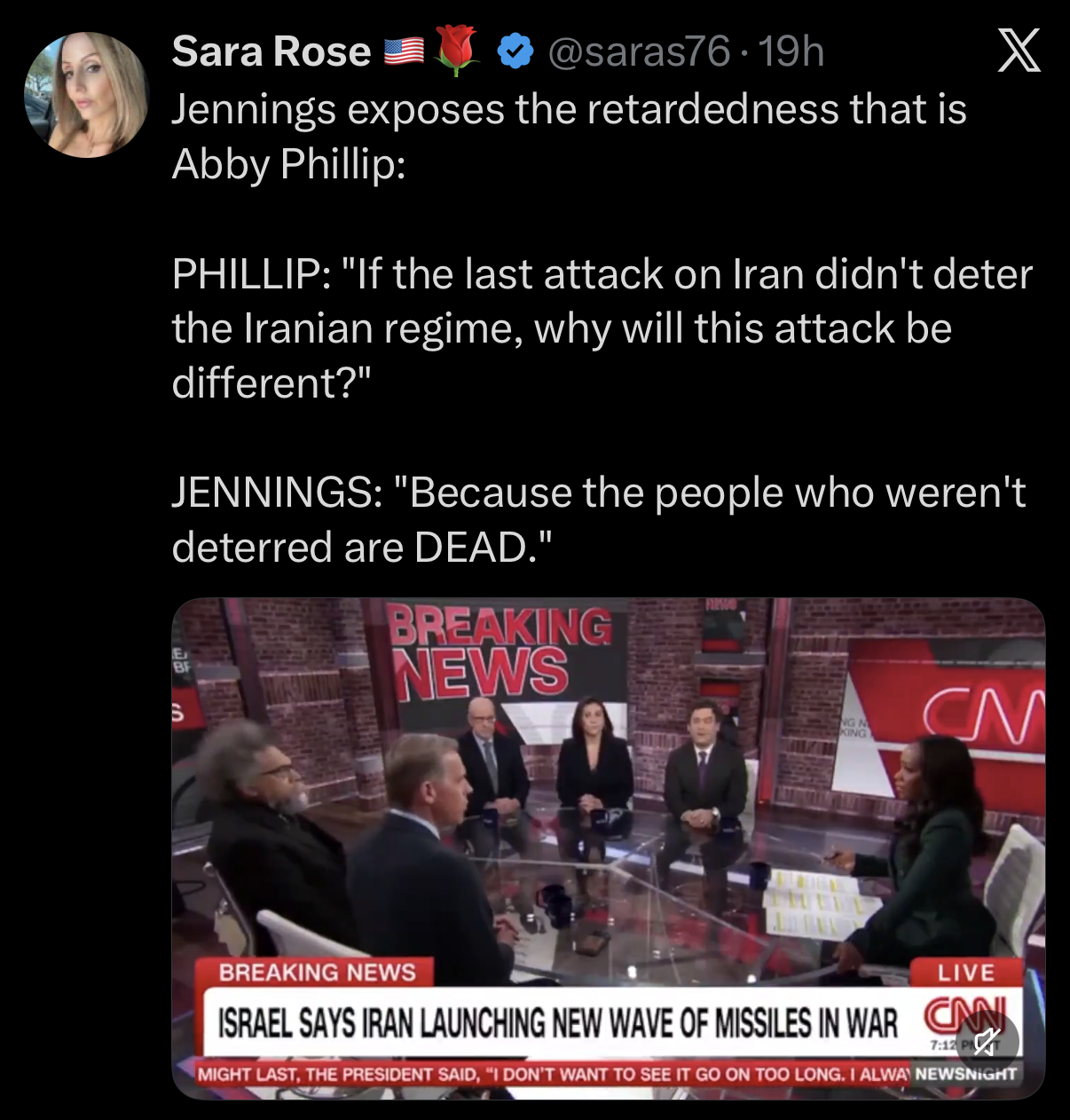Click the BREAKING NEWS red banner label
This screenshot has height=1120, width=1070.
[317, 973]
